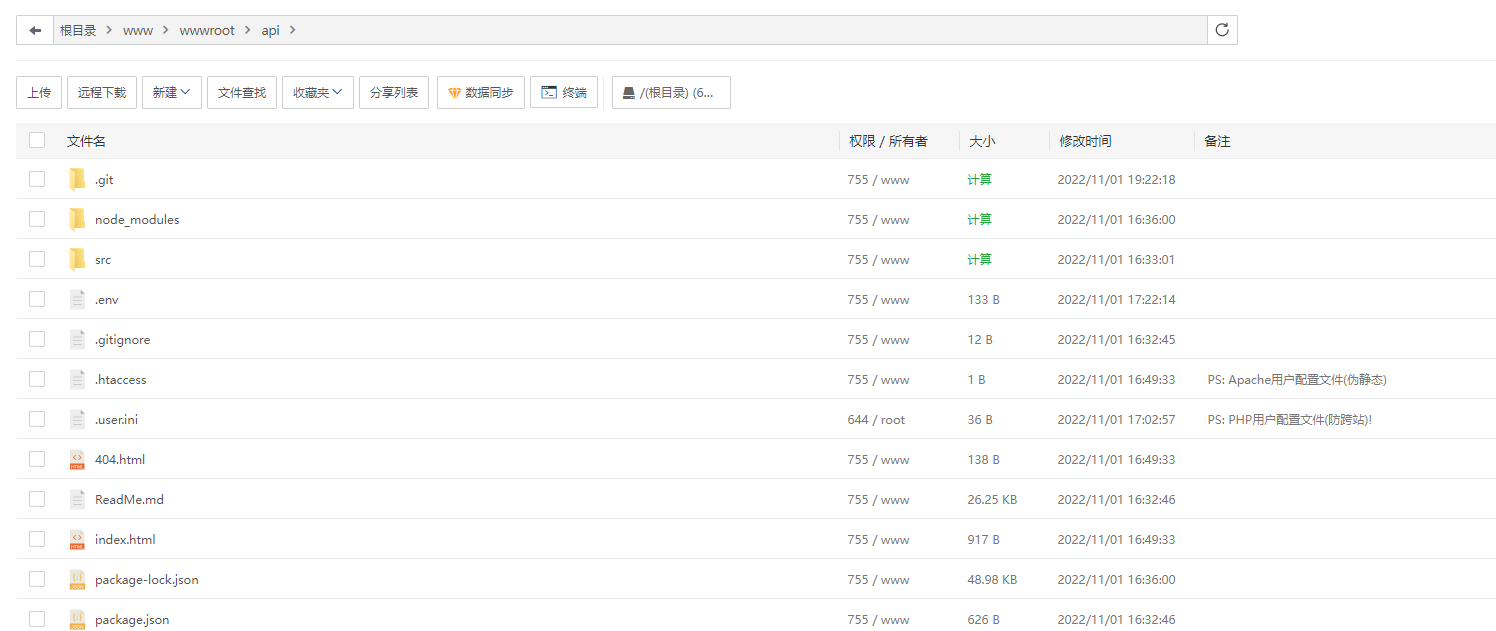The width and height of the screenshot is (1496, 631).
Task: Click the ReadMe.md file name
Action: pos(129,499)
